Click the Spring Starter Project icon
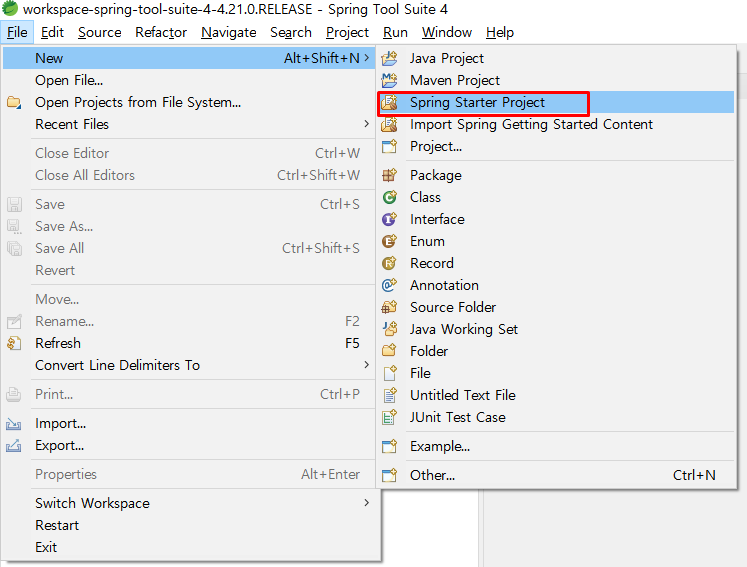The image size is (747, 567). 389,102
